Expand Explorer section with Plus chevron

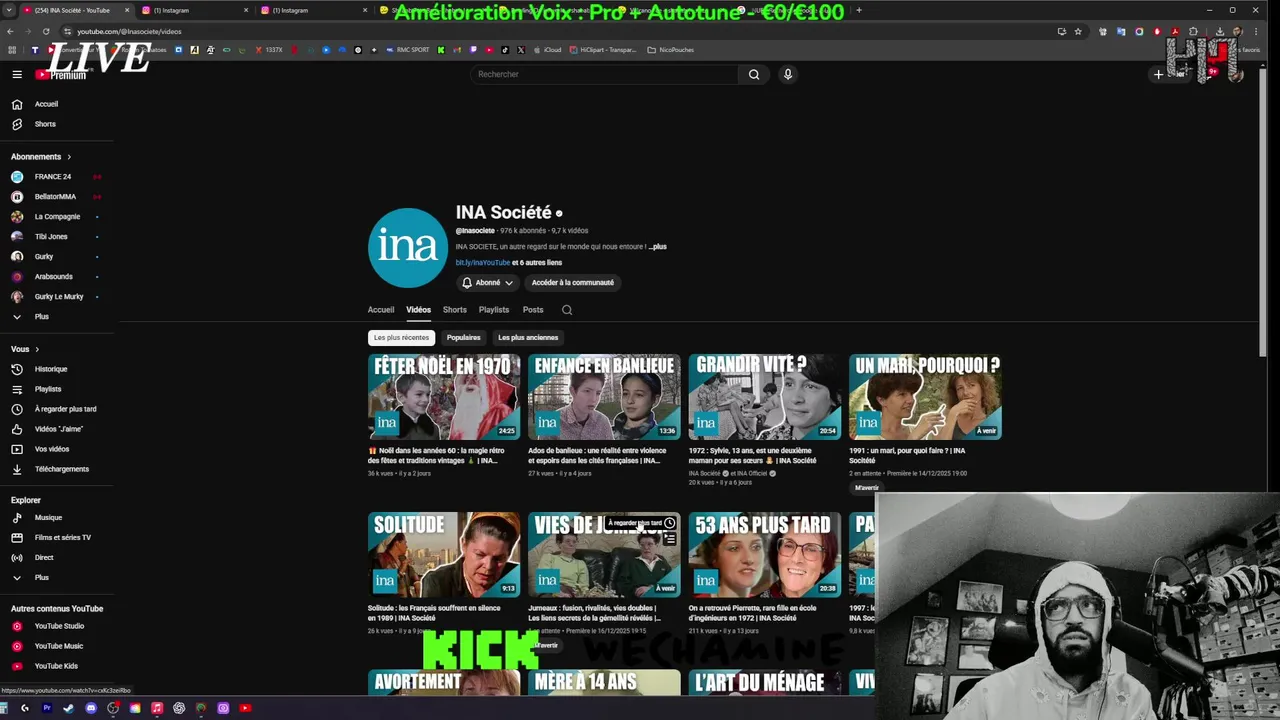point(17,578)
